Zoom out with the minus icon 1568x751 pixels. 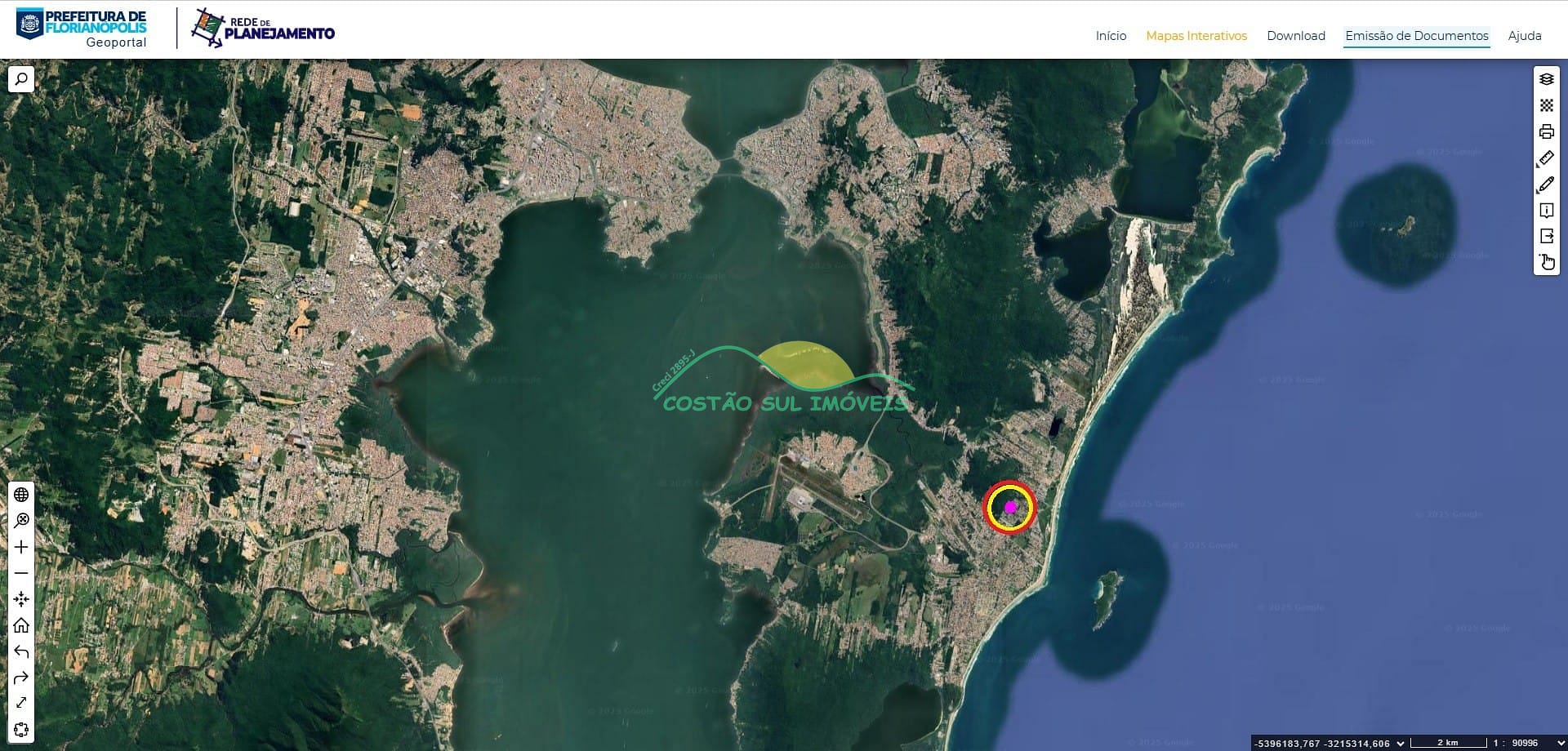[21, 573]
